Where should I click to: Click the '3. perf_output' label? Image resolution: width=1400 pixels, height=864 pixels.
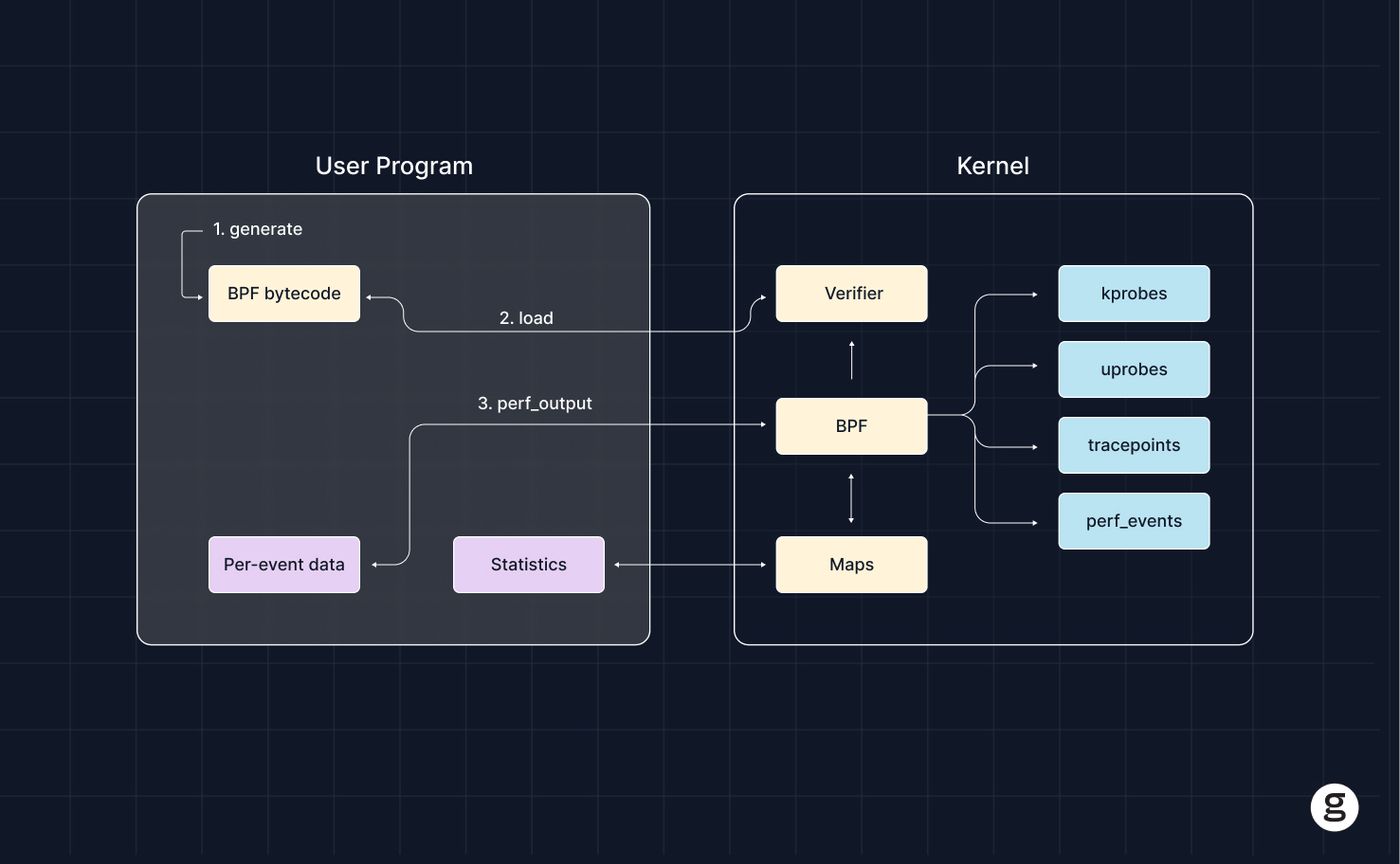point(535,403)
